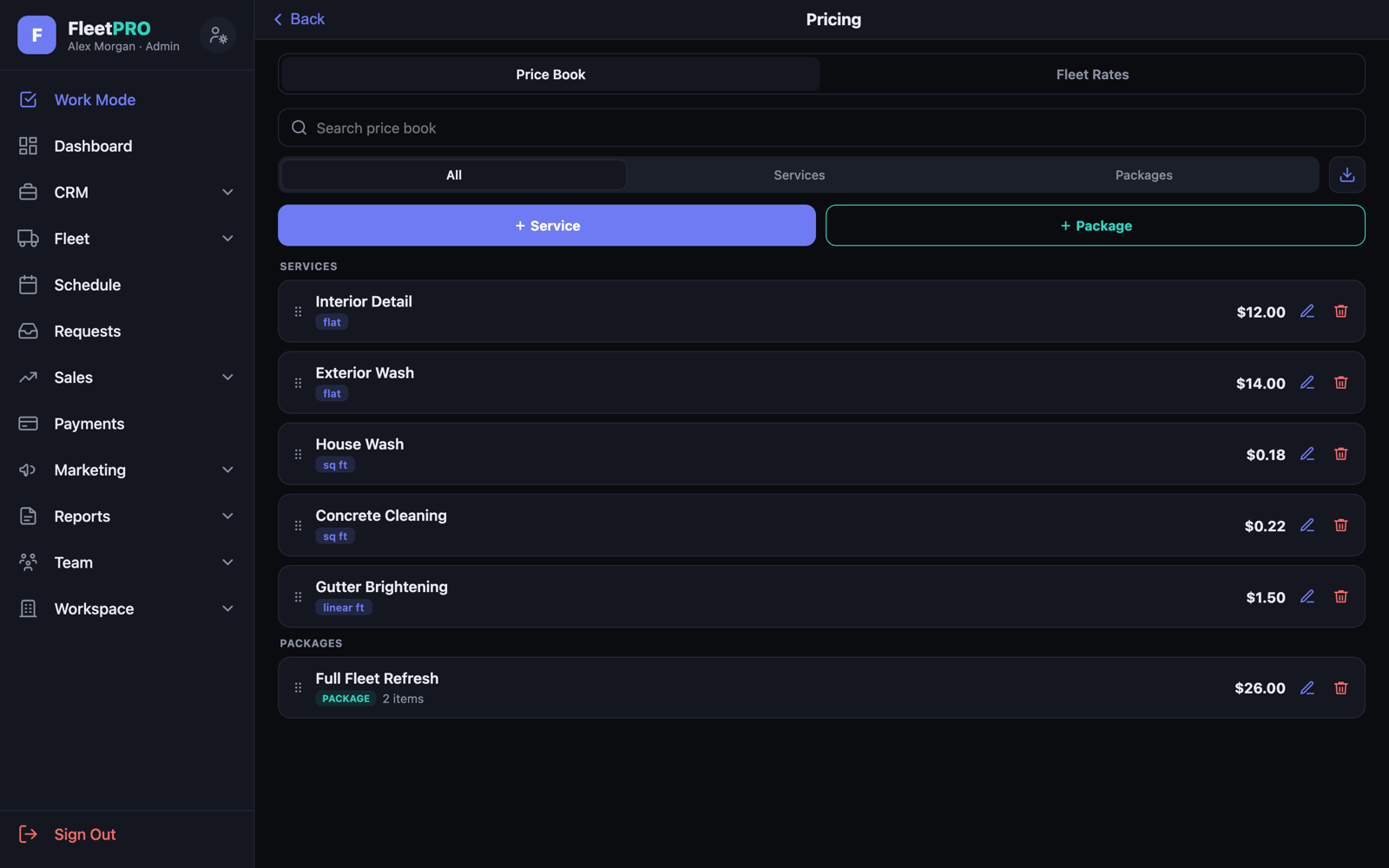Focus the Search price book field

pyautogui.click(x=821, y=128)
